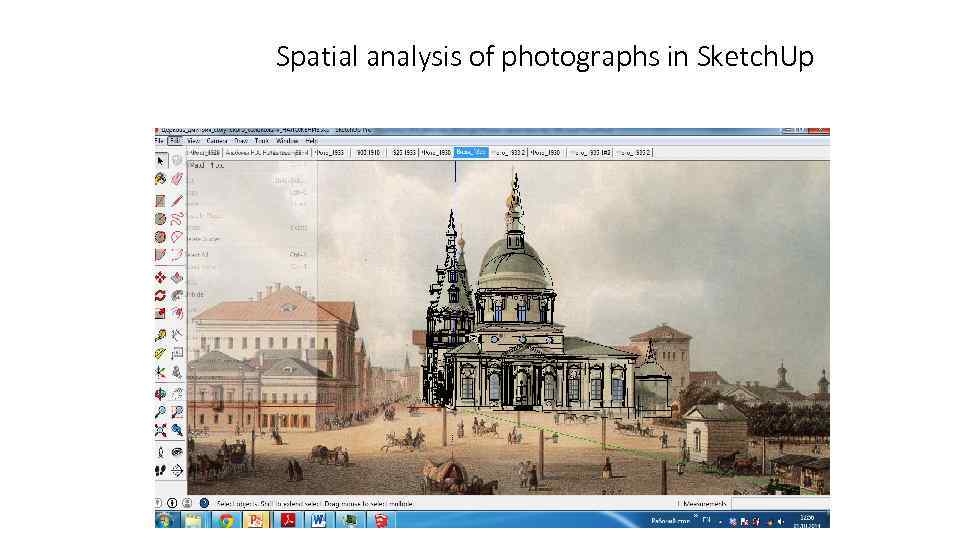The image size is (960, 540).
Task: Select the Rectangle drawing tool
Action: (160, 200)
